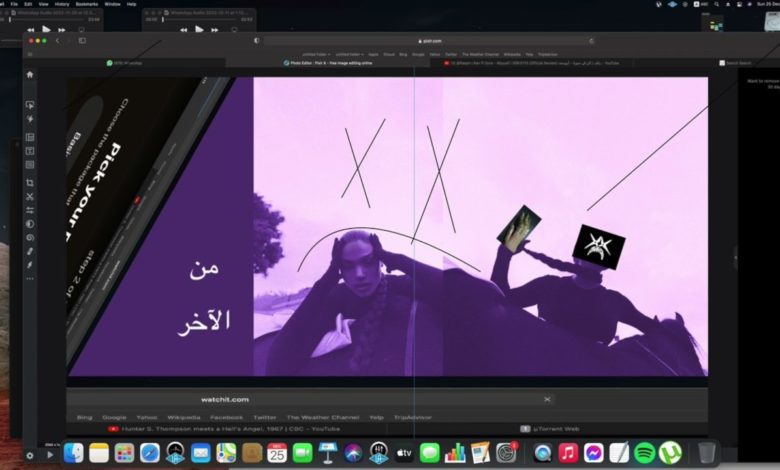The width and height of the screenshot is (780, 470).
Task: Open Messages from the dock
Action: point(429,453)
